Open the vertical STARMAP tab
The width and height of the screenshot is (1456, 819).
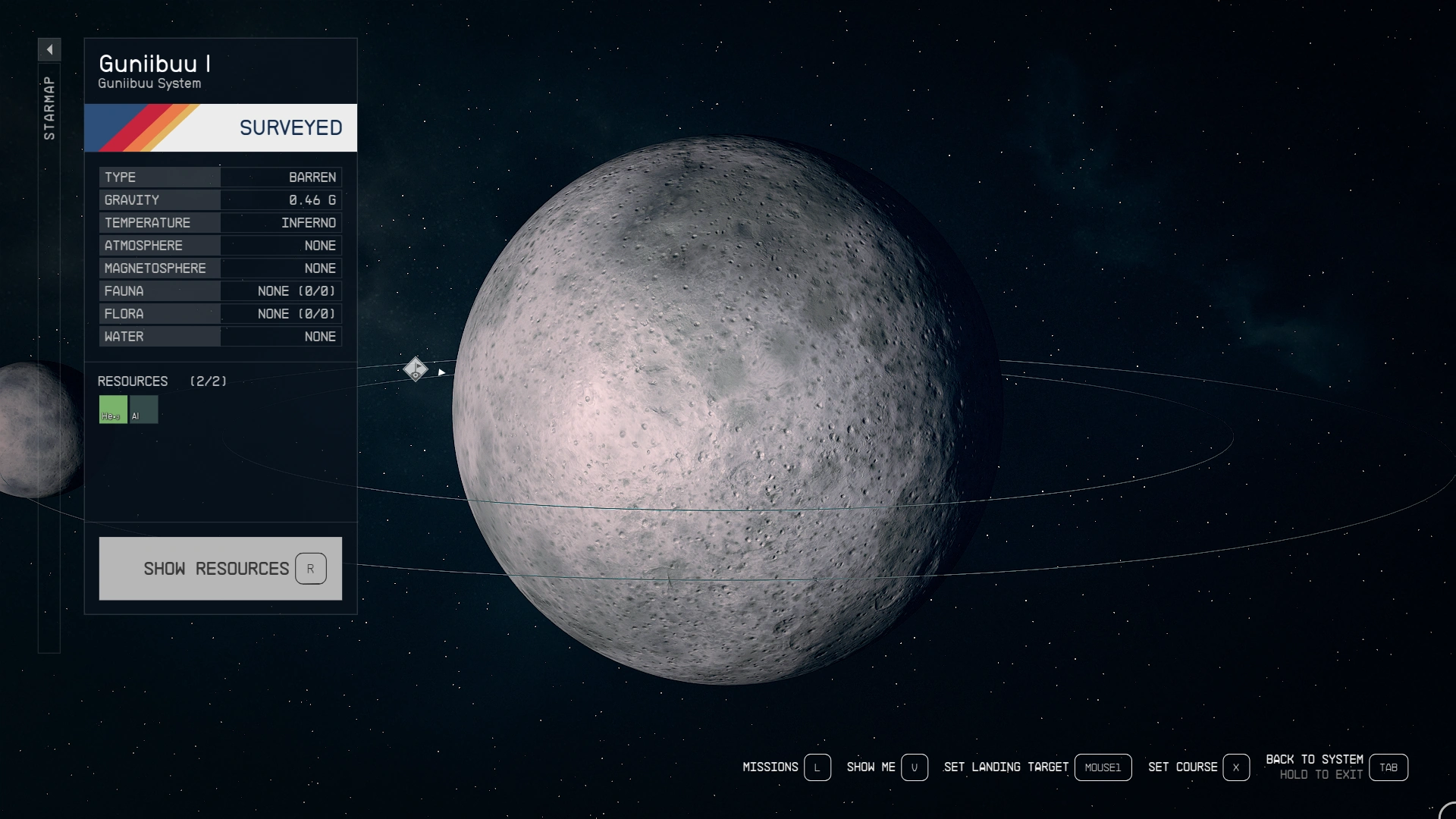pyautogui.click(x=49, y=108)
